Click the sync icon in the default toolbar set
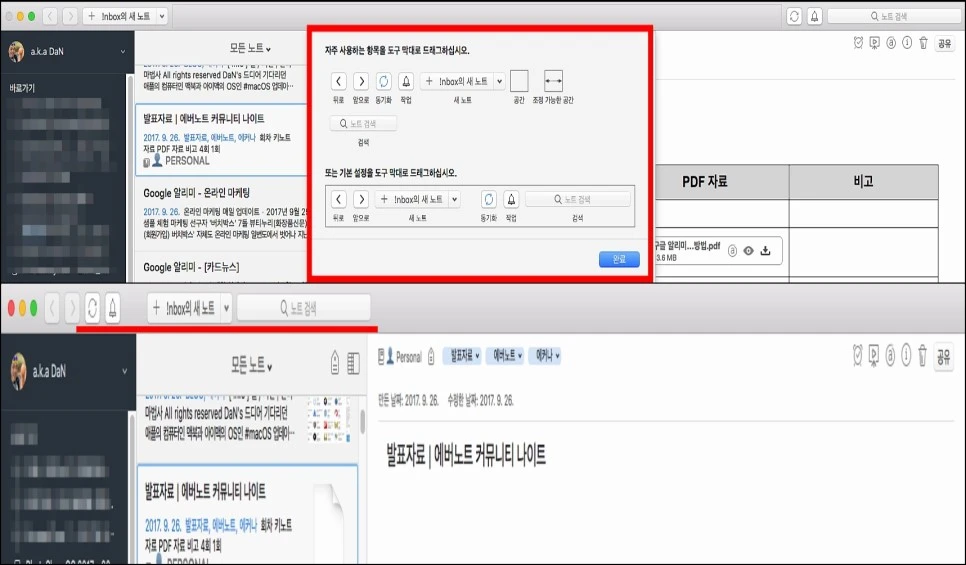Screen dimensions: 966x565 point(489,200)
